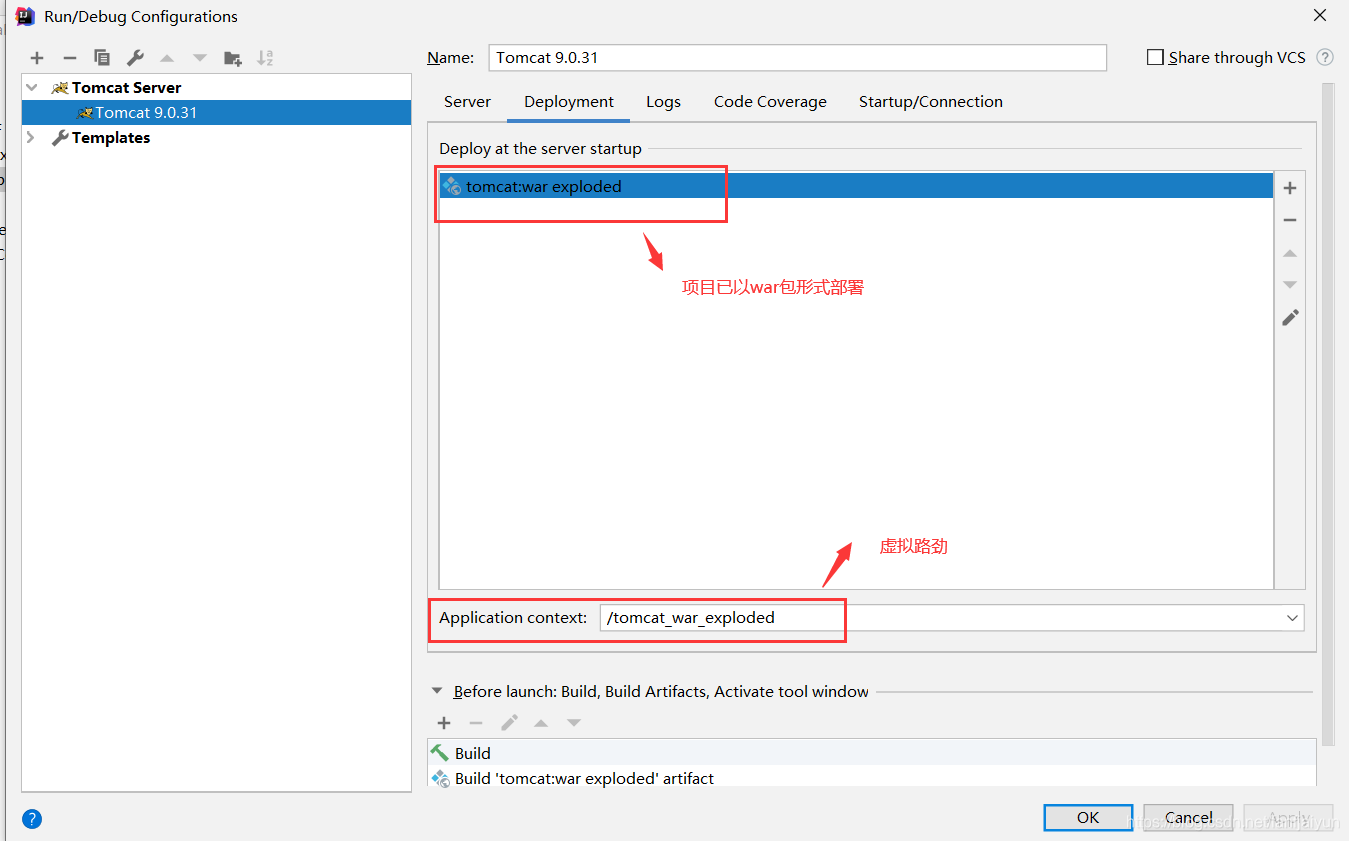This screenshot has width=1349, height=841.
Task: Go to Code Coverage tab
Action: (770, 102)
